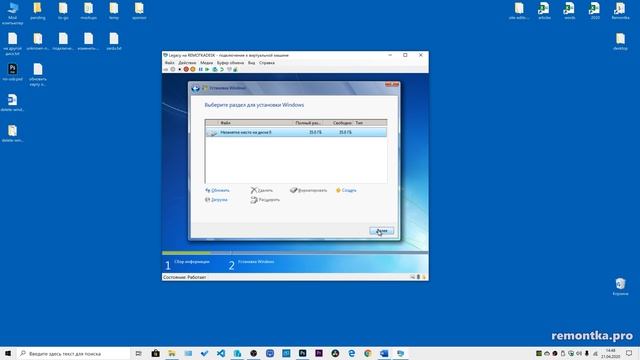
Task: Revert the VM with the toolbar arrow icon
Action: 222,69
